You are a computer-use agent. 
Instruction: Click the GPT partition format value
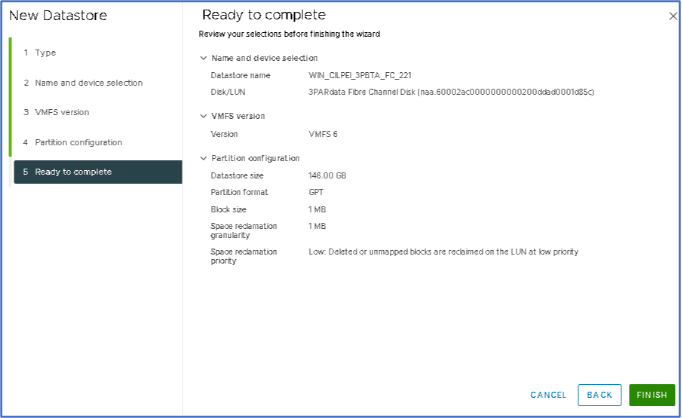(318, 191)
